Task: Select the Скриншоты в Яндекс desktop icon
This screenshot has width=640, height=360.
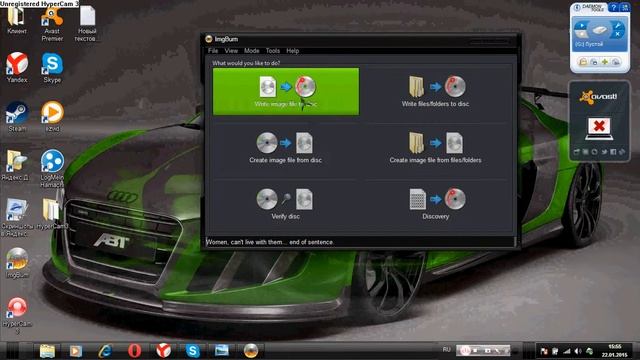Action: coord(16,217)
